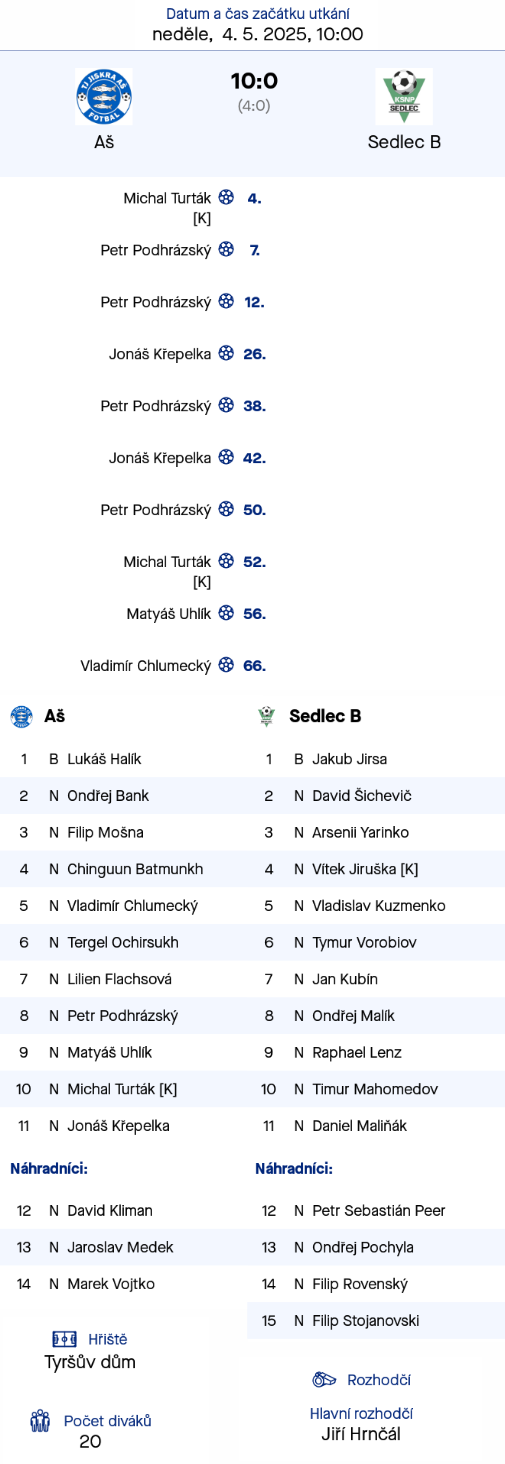Click the pitch icon next to Hřiště

pos(65,1339)
